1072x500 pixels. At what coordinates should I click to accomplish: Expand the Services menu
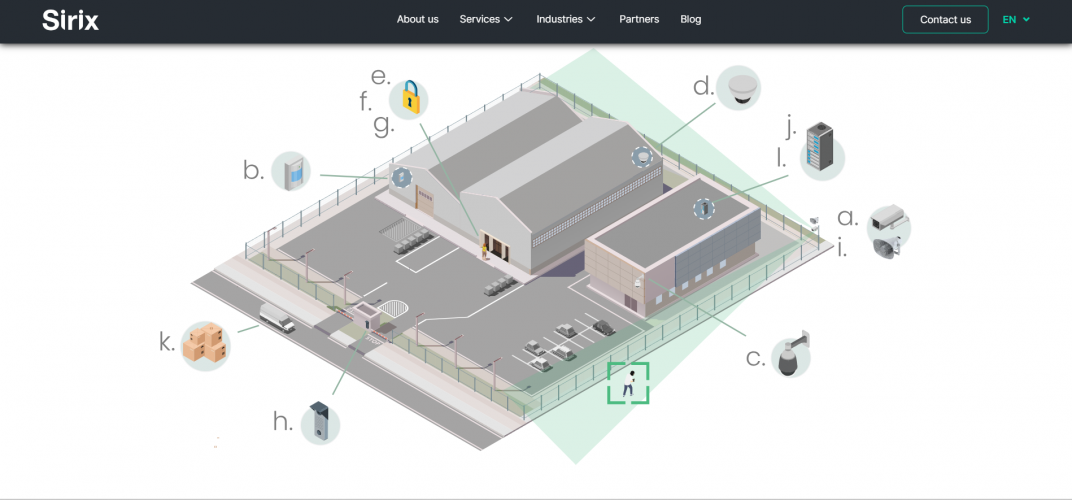click(486, 19)
